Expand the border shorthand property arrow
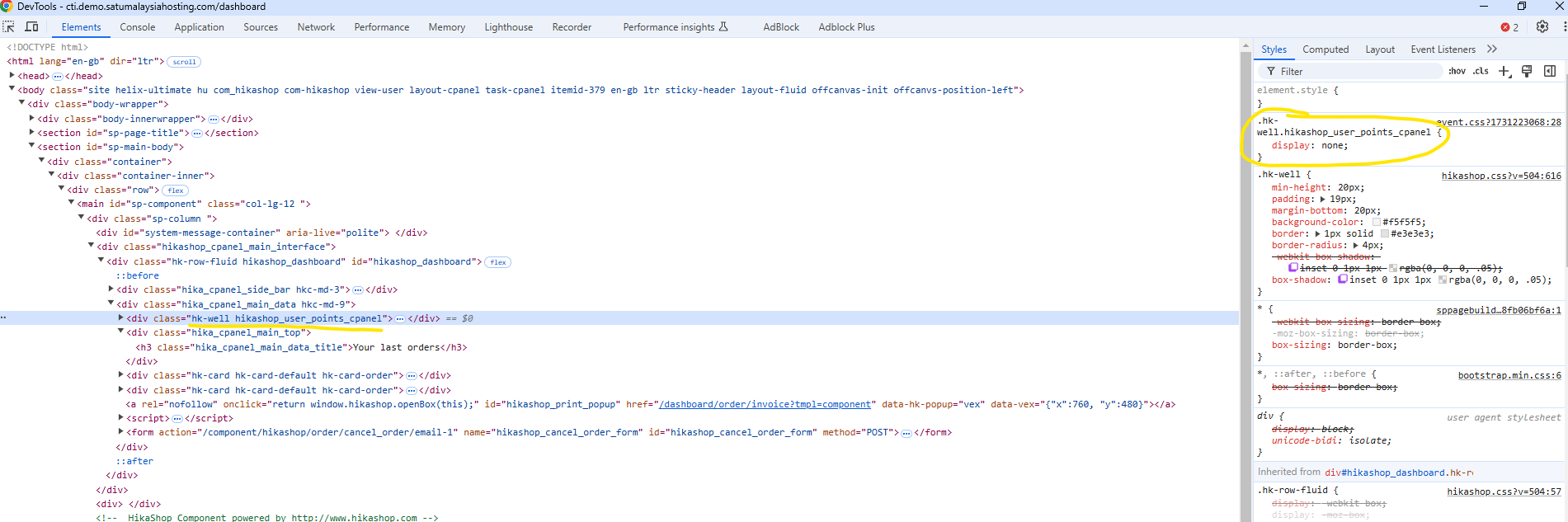 [1318, 233]
